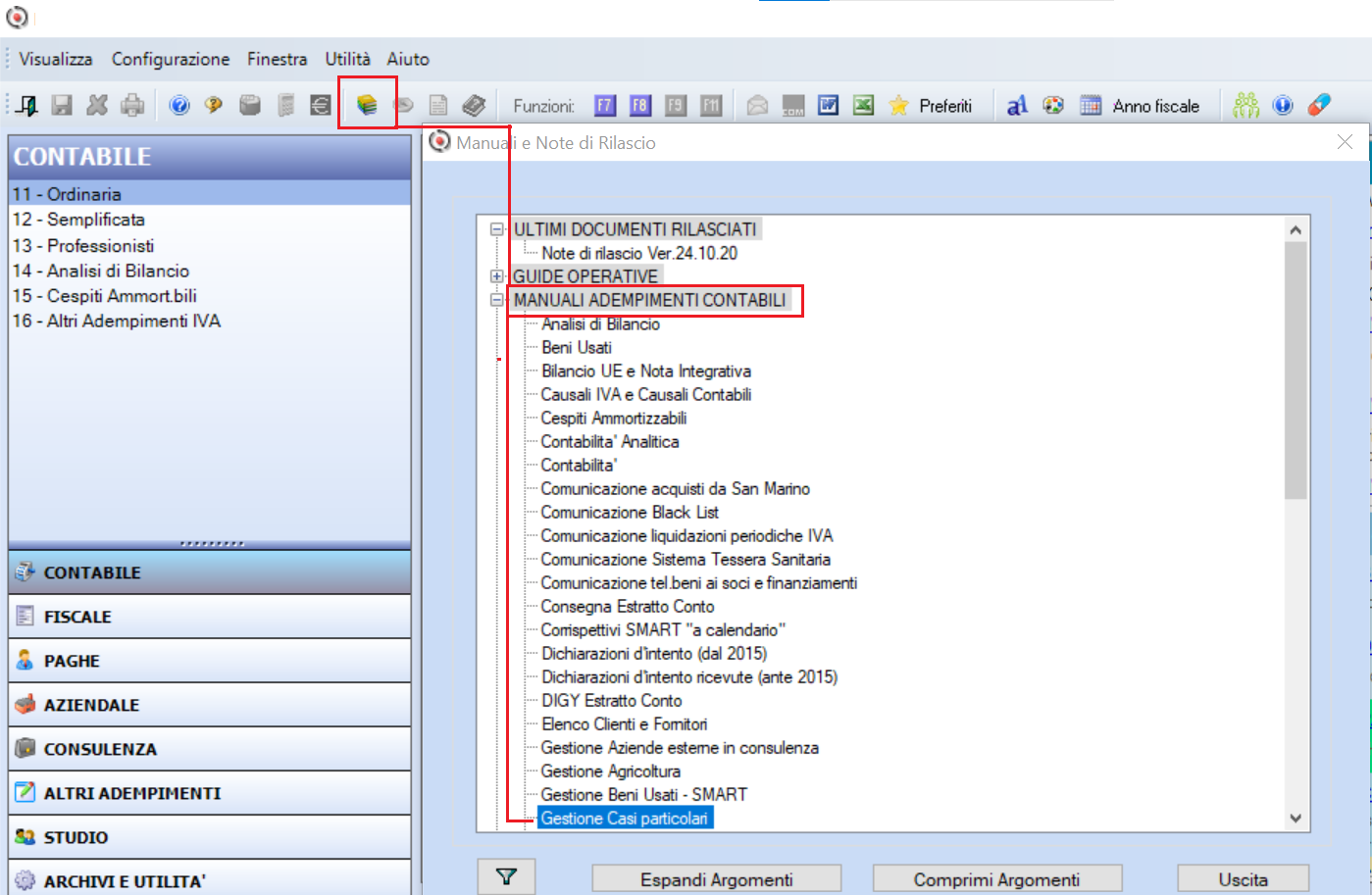Screen dimensions: 1372x895
Task: Select 15 - Cespiti Ammort.bili entry
Action: (x=105, y=295)
